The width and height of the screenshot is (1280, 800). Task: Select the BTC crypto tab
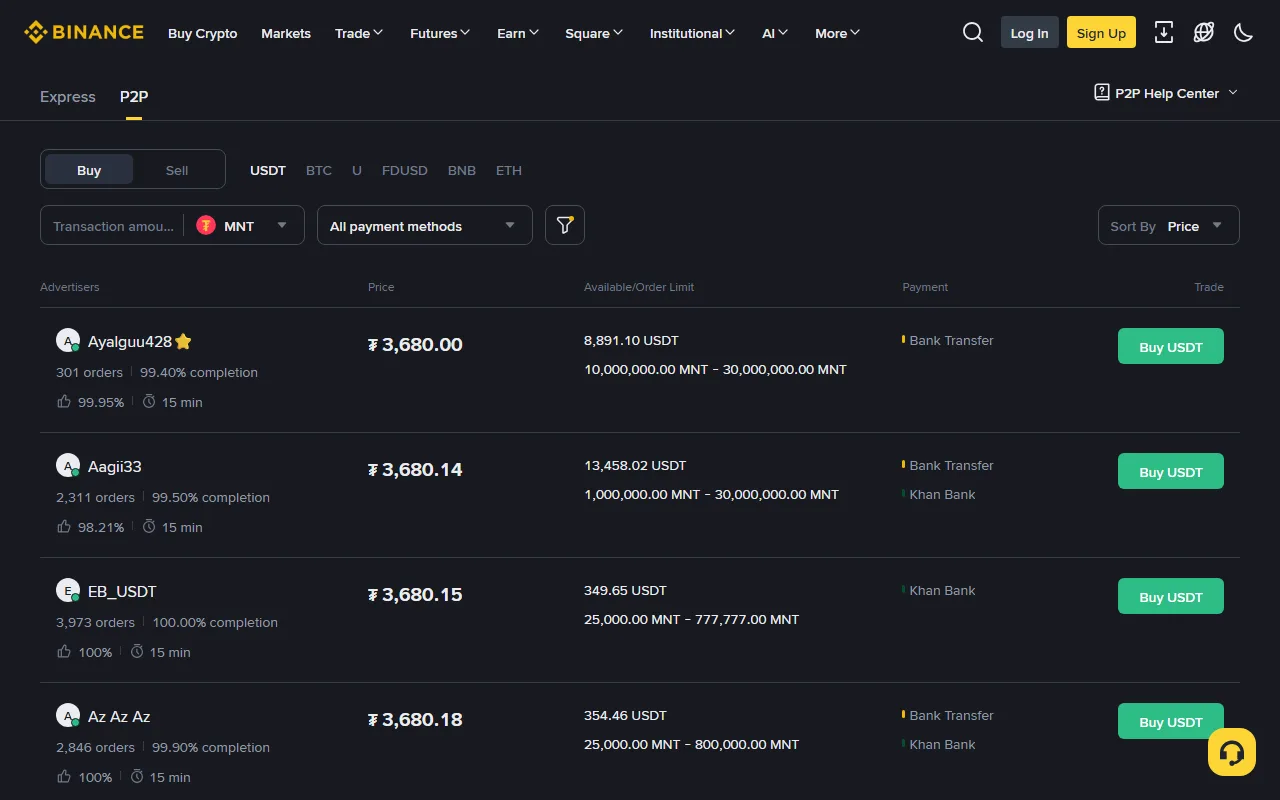(x=319, y=170)
